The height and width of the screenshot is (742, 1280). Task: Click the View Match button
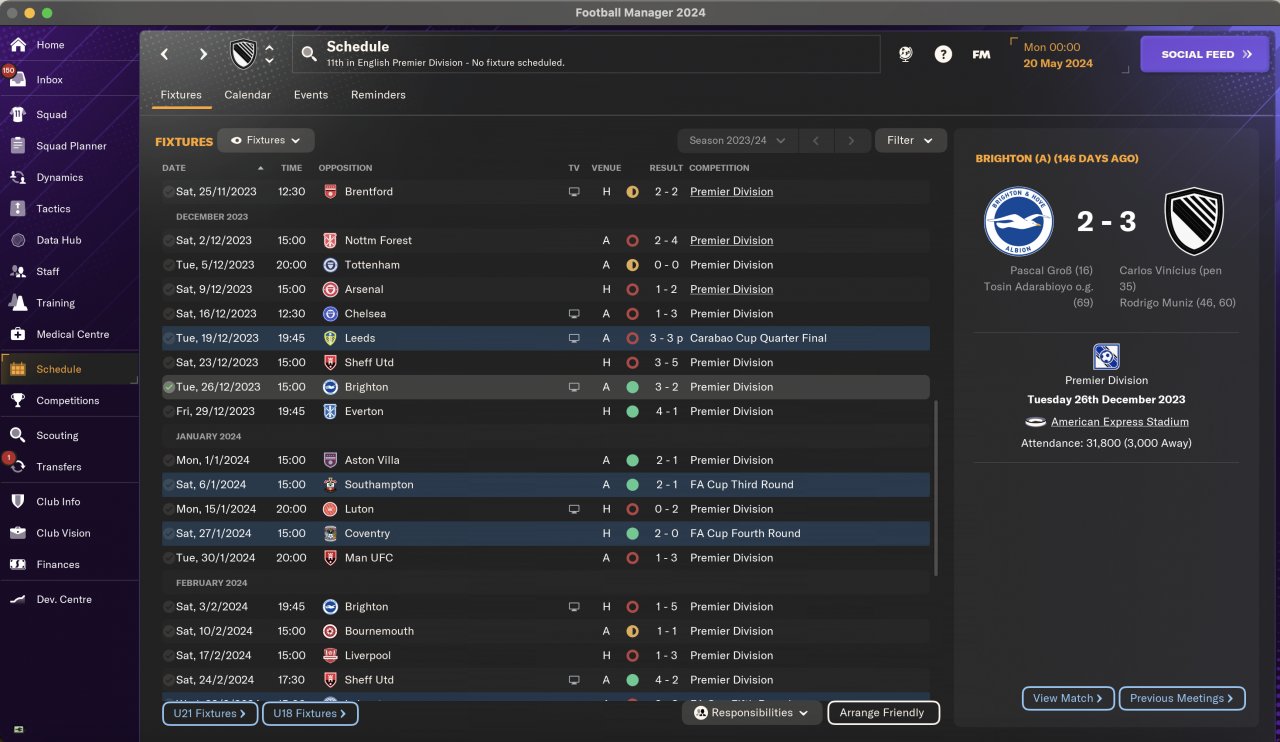(1068, 698)
